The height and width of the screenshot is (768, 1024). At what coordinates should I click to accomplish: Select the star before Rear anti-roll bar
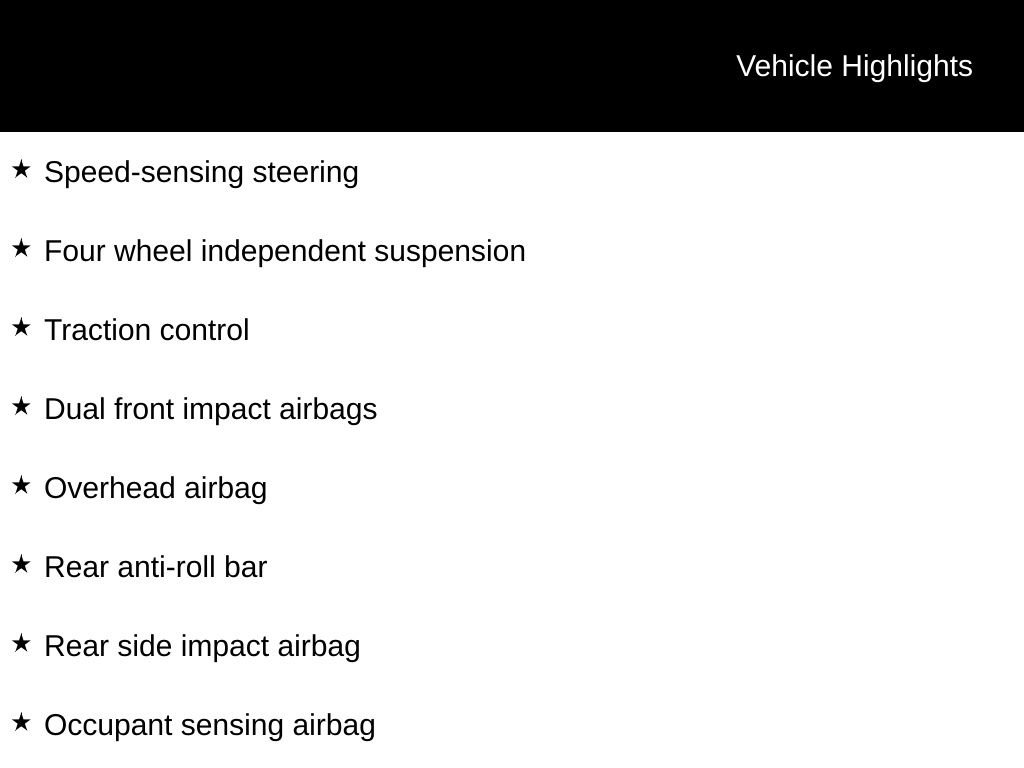21,564
